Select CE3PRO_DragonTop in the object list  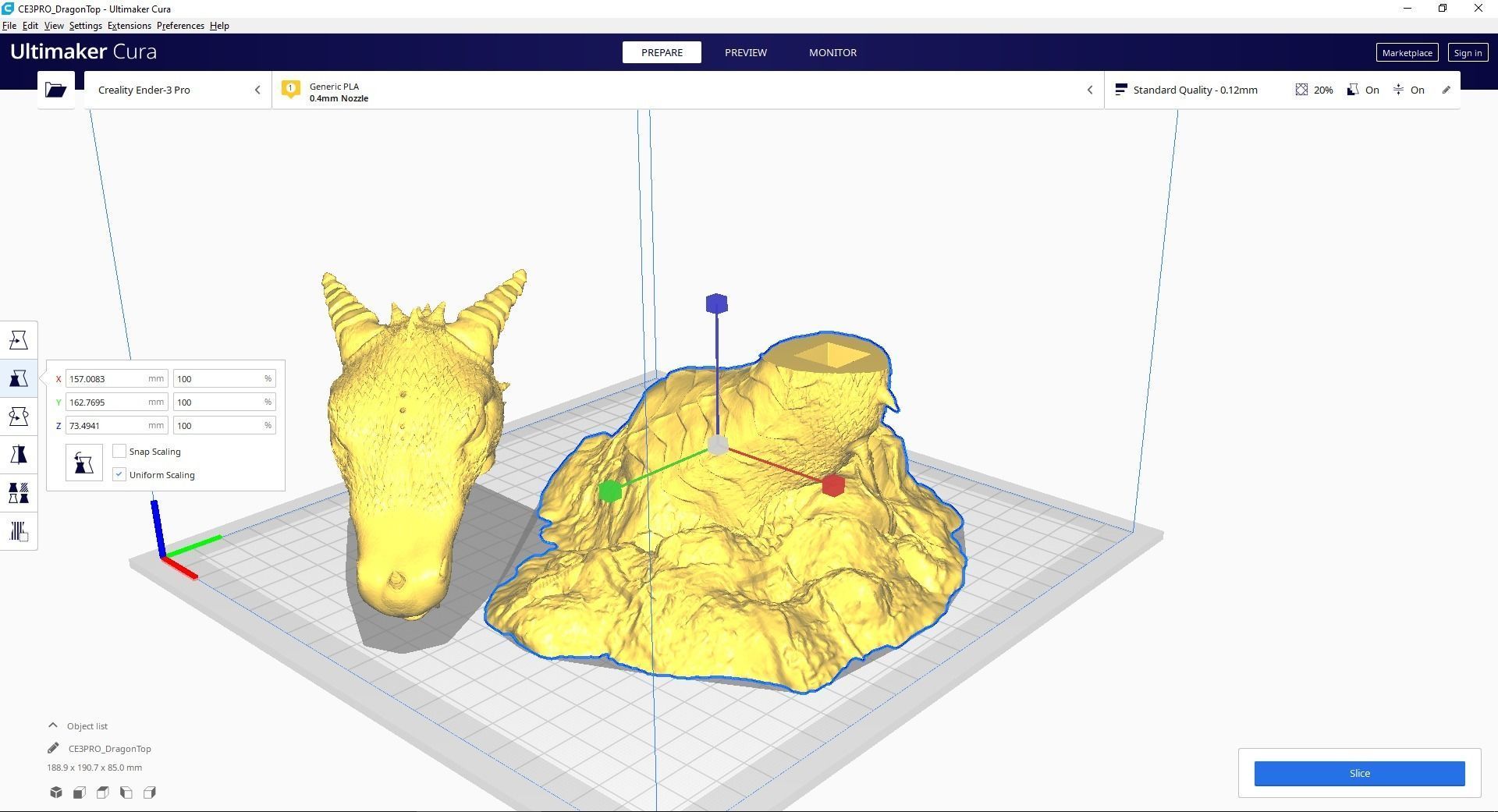pos(110,748)
